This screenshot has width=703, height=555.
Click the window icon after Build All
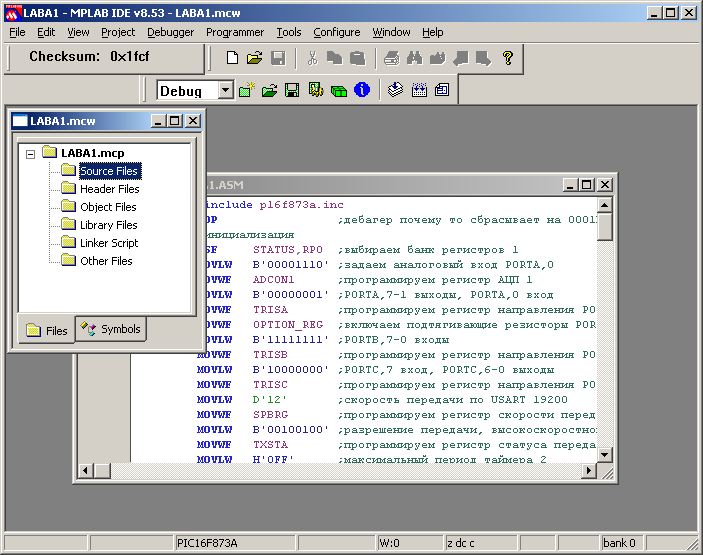[x=442, y=90]
